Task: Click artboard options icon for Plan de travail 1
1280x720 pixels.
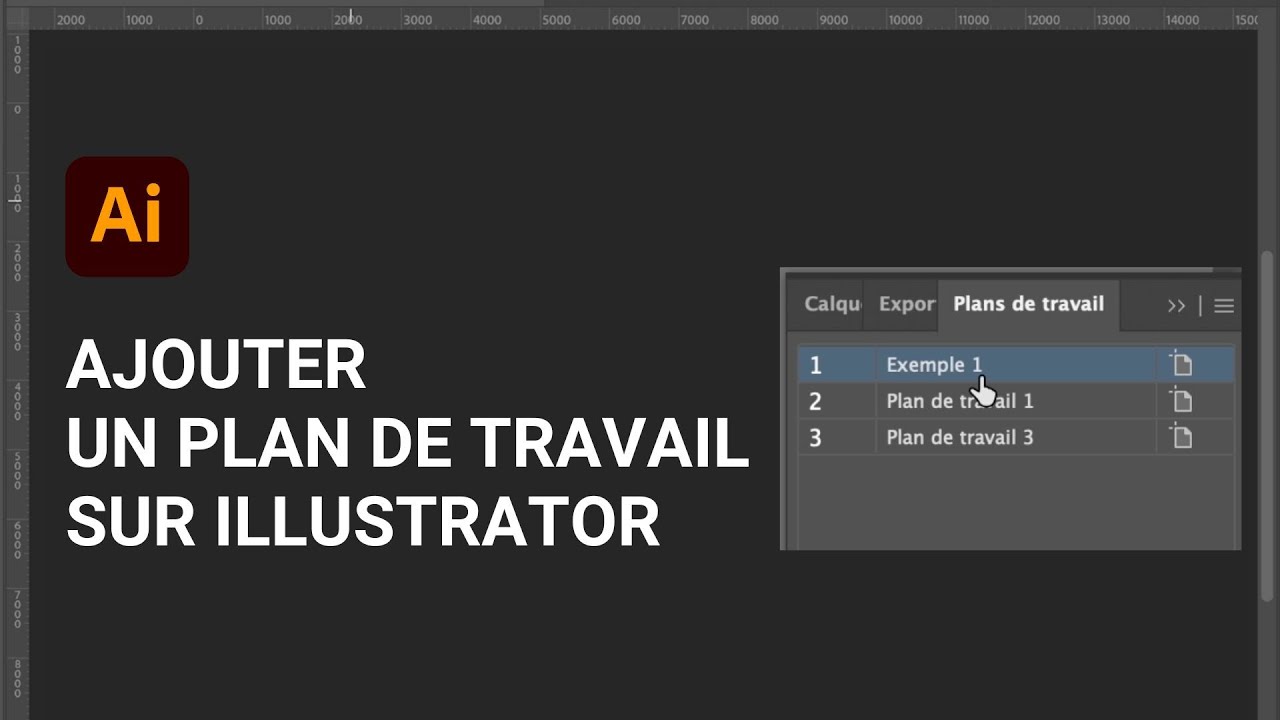Action: [x=1181, y=401]
